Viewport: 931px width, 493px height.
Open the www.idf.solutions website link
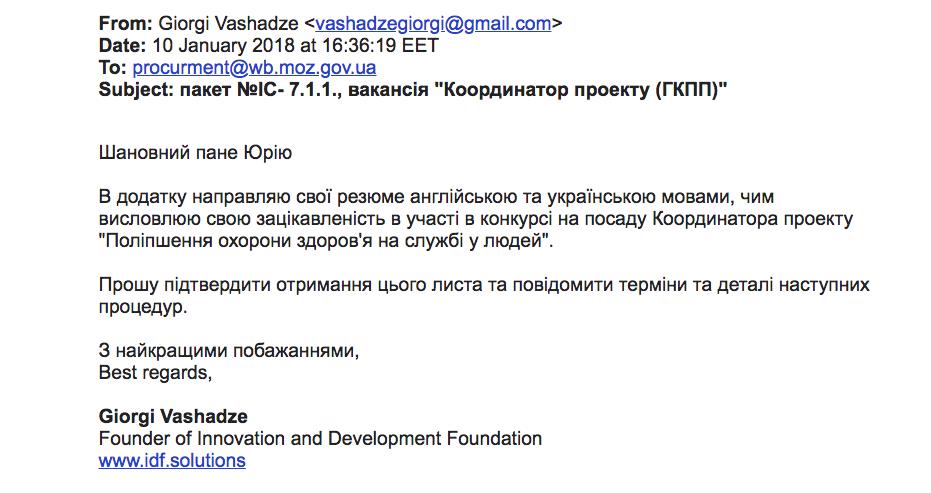(x=172, y=461)
